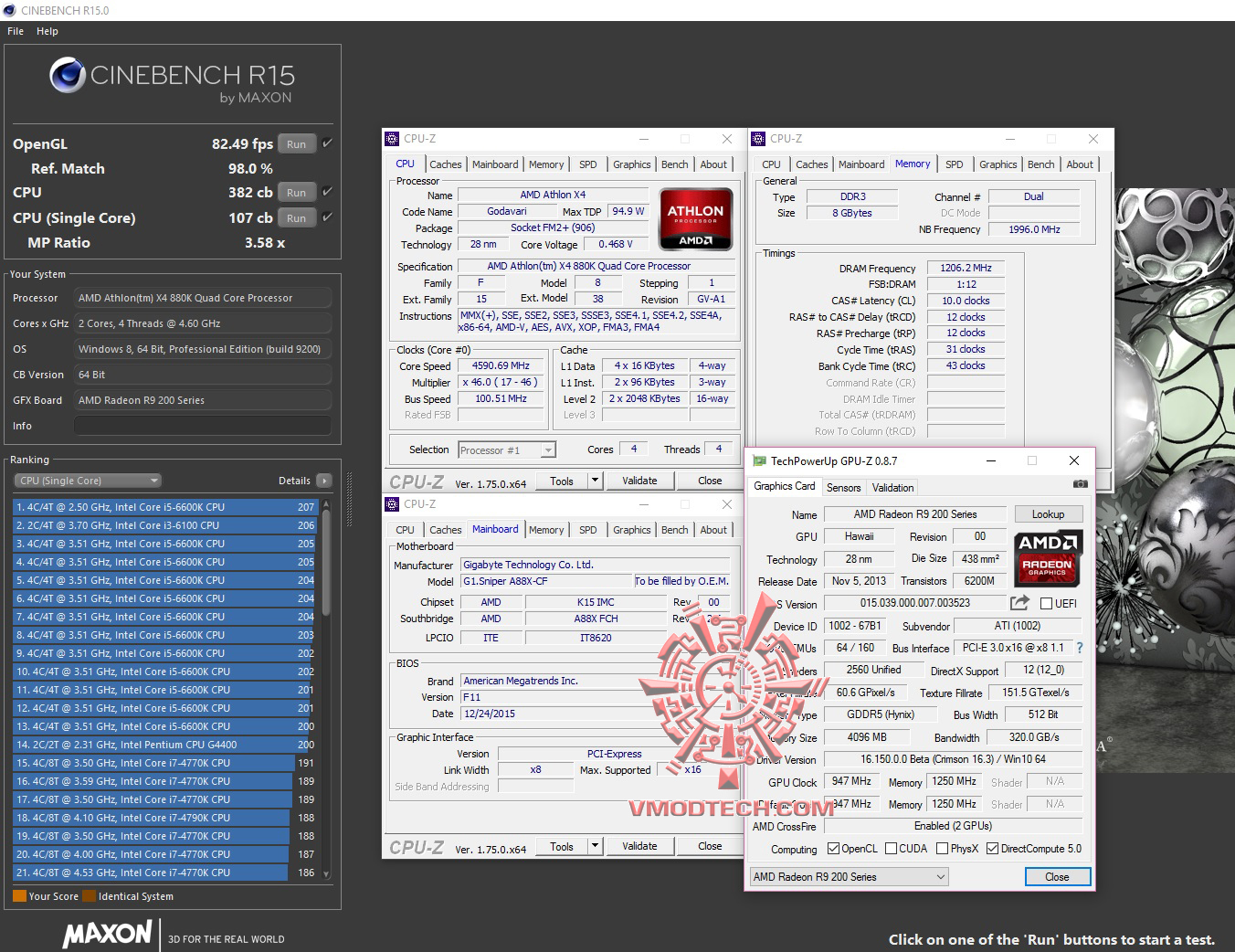Viewport: 1235px width, 952px height.
Task: Toggle the CPU test checkbox in Cinebench
Action: click(327, 192)
